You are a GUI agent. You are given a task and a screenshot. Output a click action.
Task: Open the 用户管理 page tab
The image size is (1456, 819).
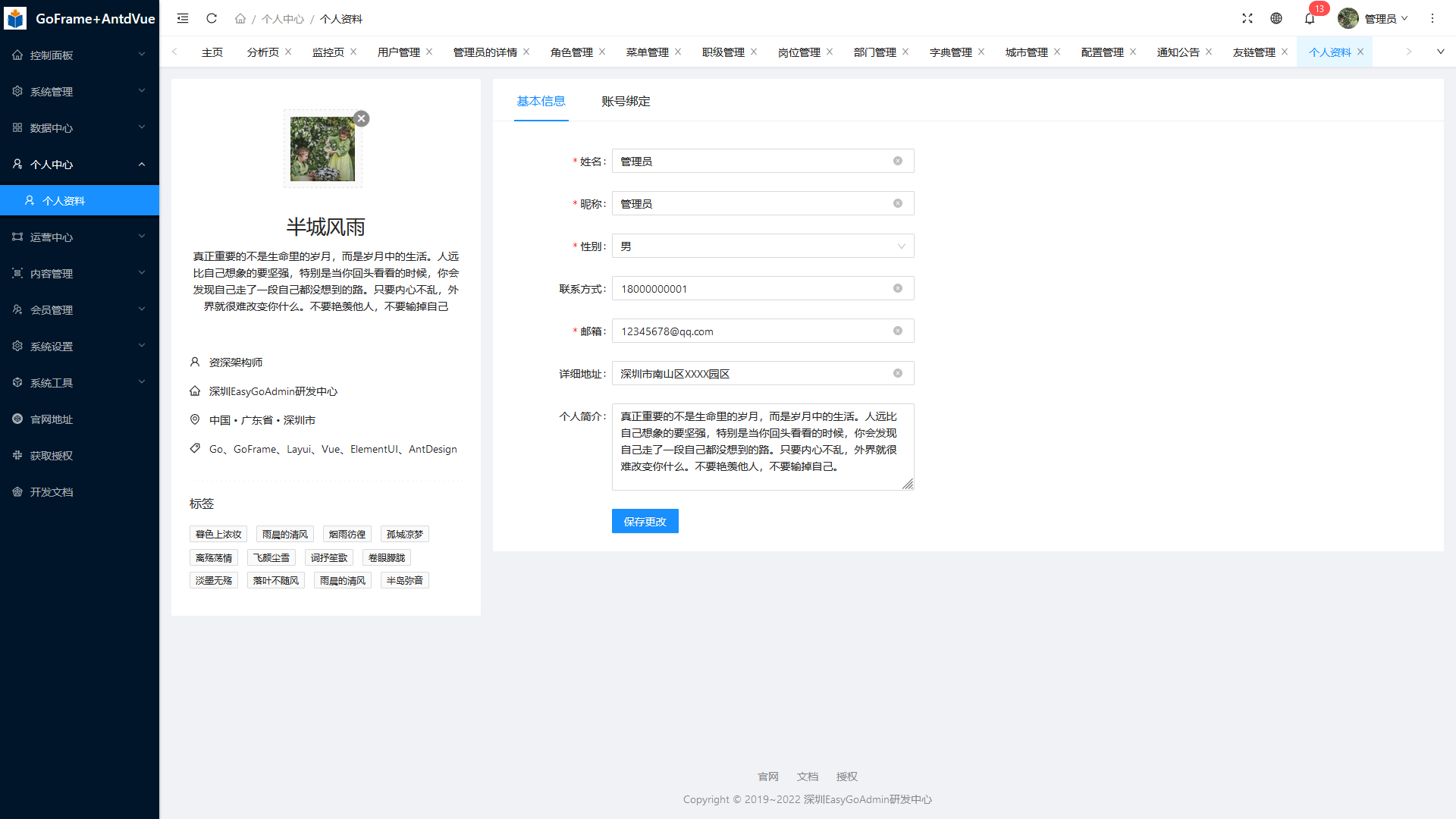coord(398,52)
